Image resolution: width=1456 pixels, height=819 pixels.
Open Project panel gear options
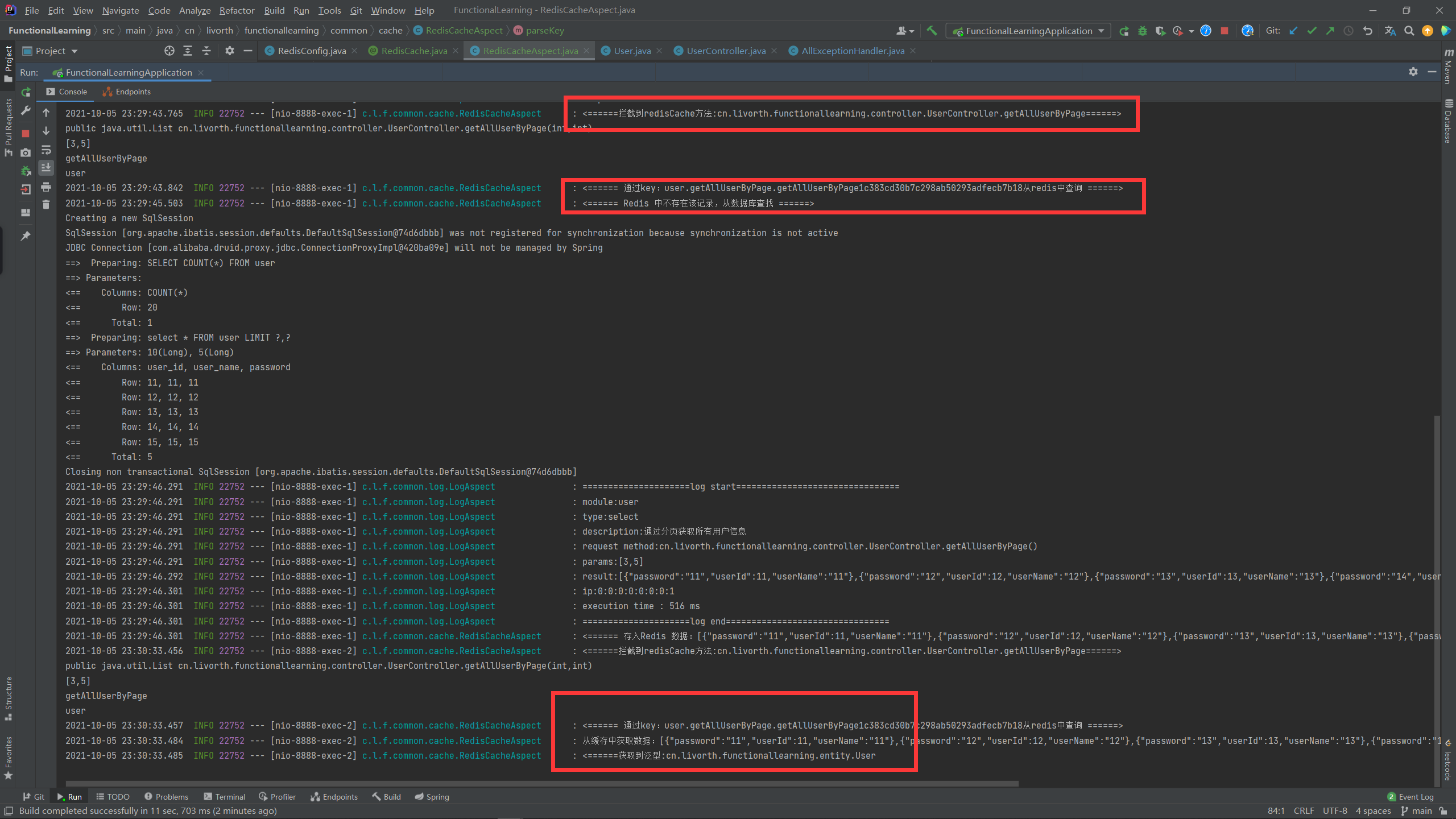click(x=229, y=51)
